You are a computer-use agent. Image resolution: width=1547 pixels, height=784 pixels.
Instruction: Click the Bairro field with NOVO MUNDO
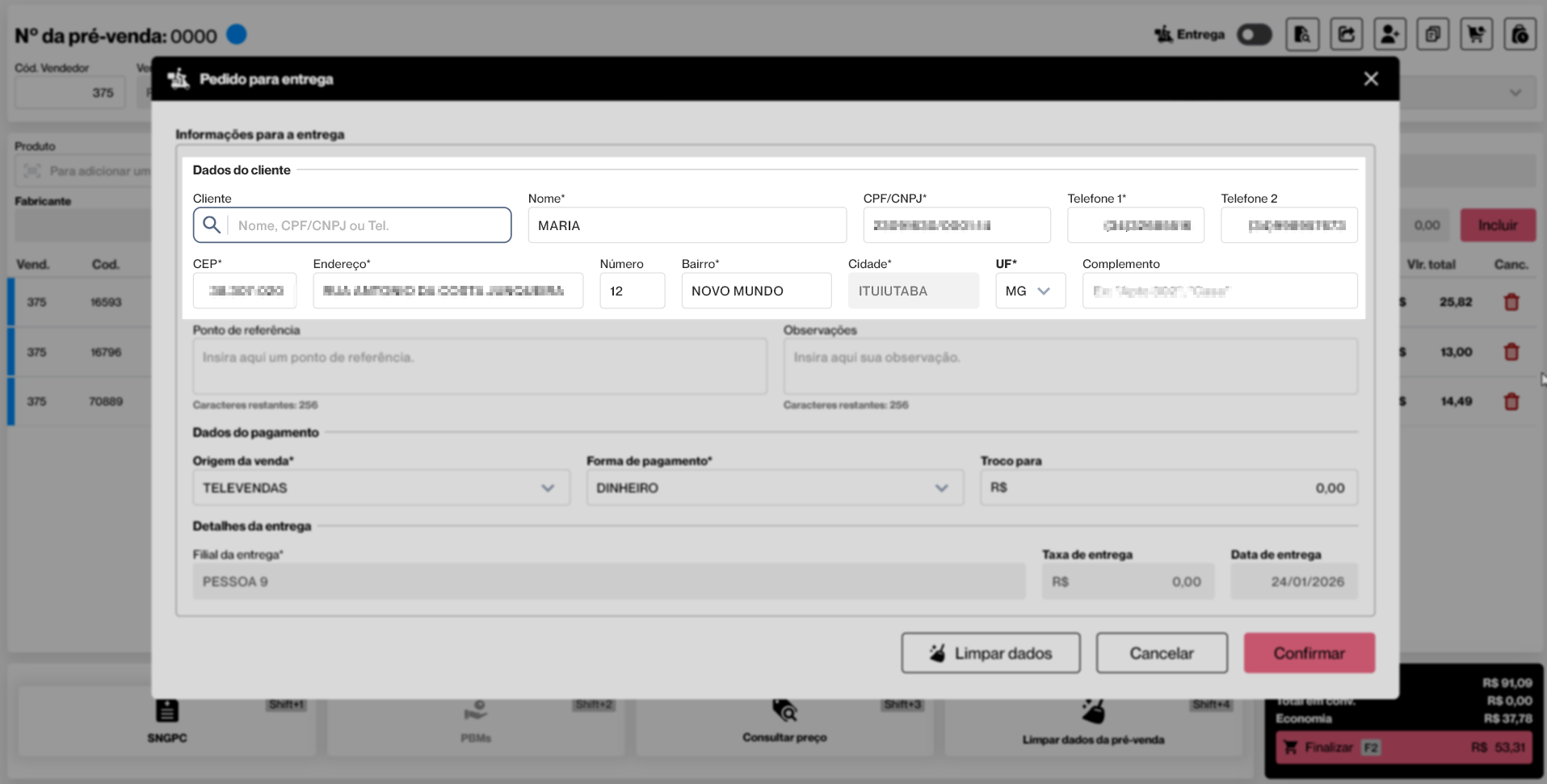(755, 291)
